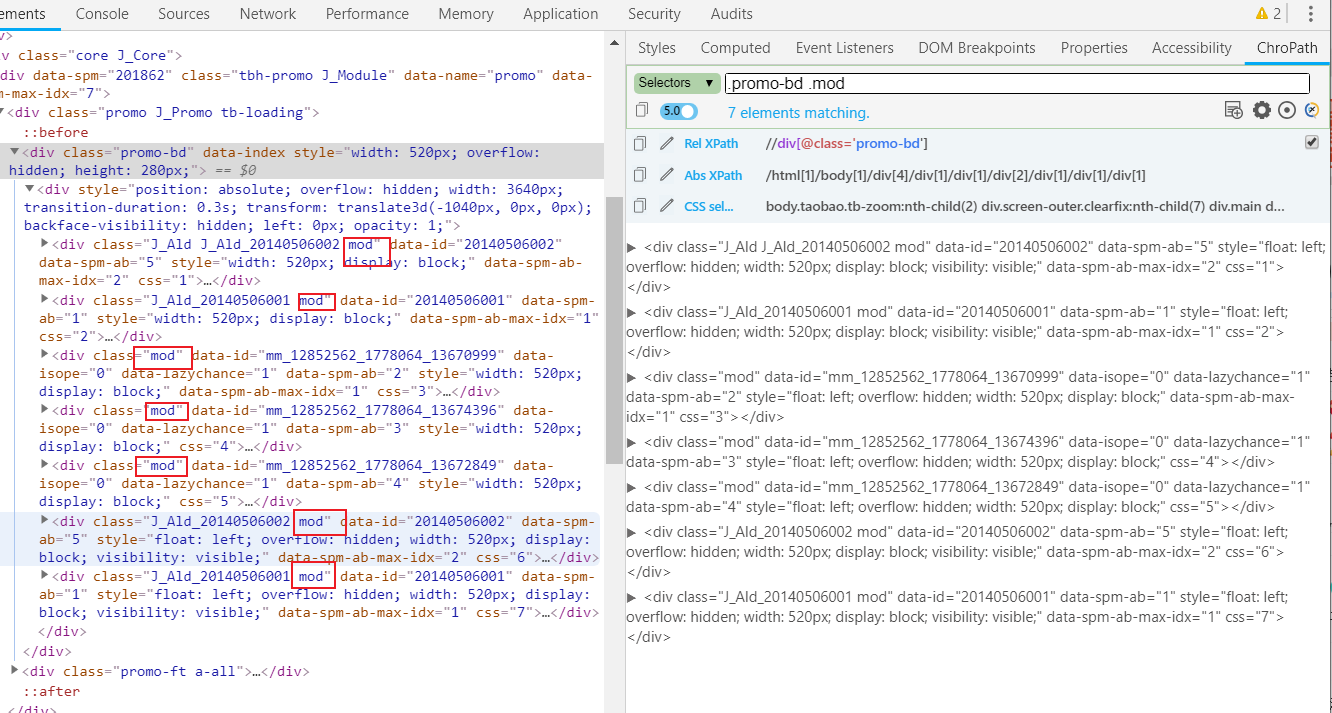1332x713 pixels.
Task: Expand ChroPath result with css="7"
Action: [x=631, y=597]
